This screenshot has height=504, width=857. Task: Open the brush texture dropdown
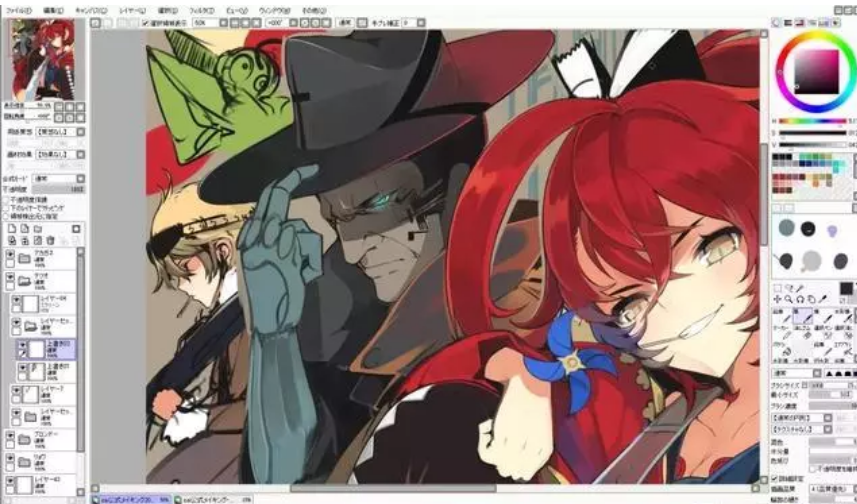coord(802,429)
